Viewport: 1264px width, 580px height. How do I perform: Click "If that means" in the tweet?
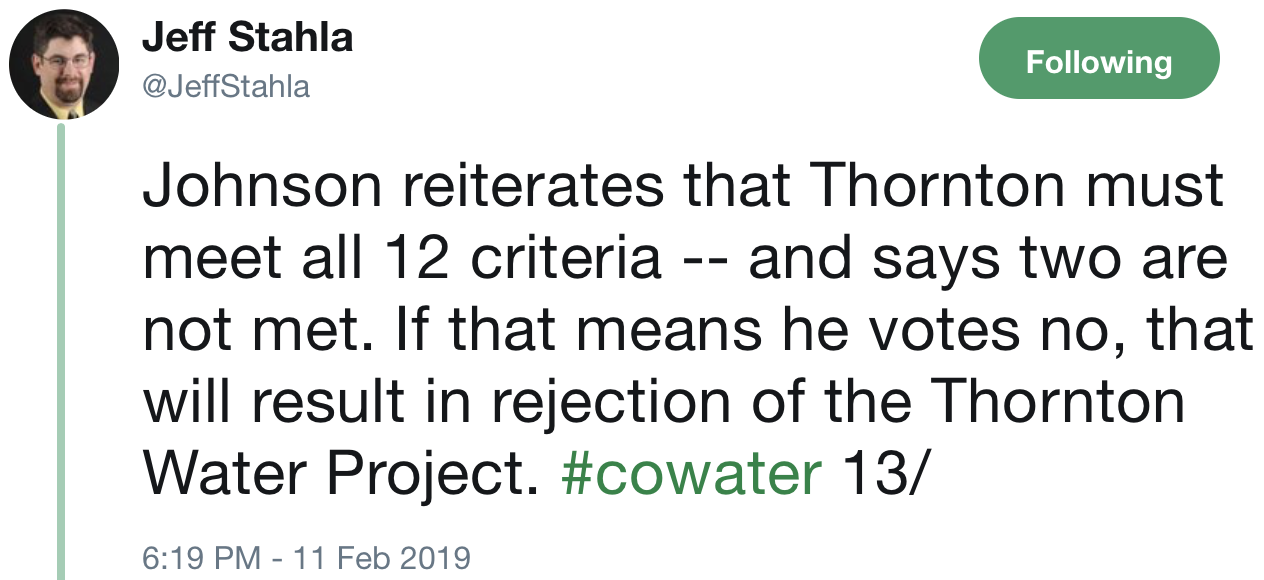tap(541, 330)
